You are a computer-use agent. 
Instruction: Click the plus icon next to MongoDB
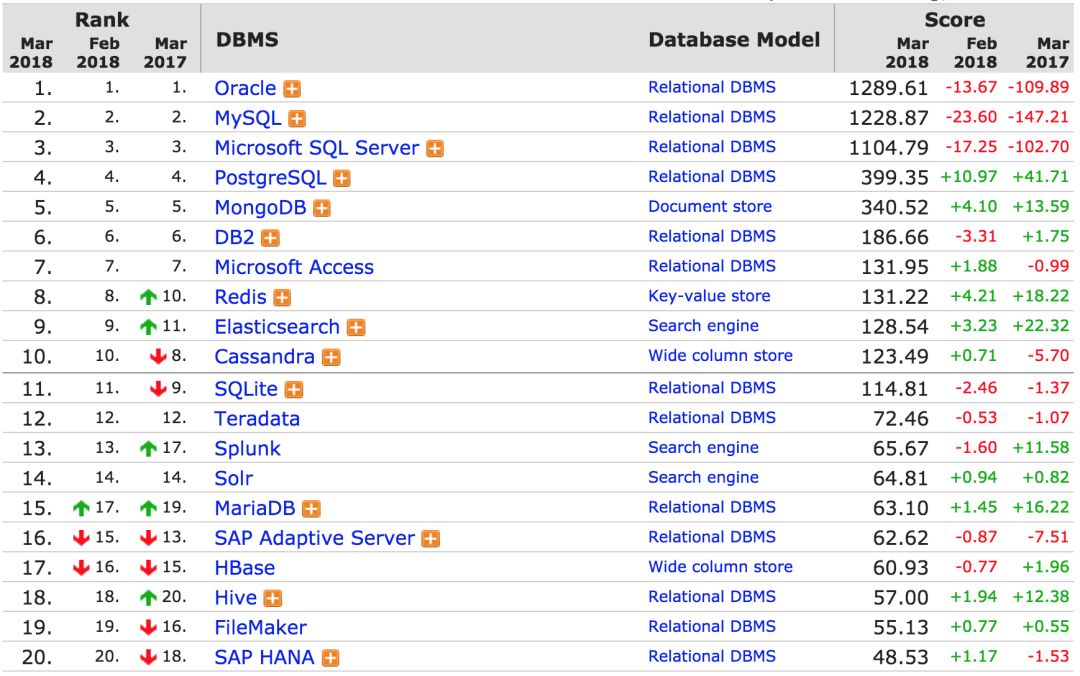coord(322,209)
